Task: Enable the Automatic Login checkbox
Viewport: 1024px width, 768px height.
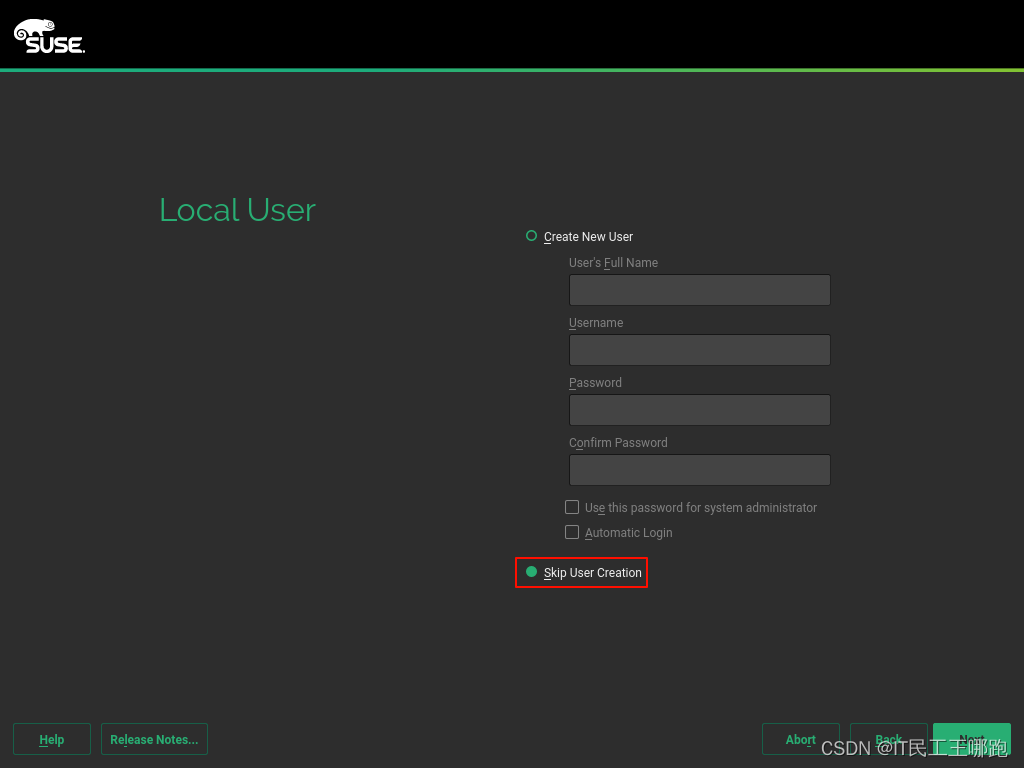Action: click(x=572, y=532)
